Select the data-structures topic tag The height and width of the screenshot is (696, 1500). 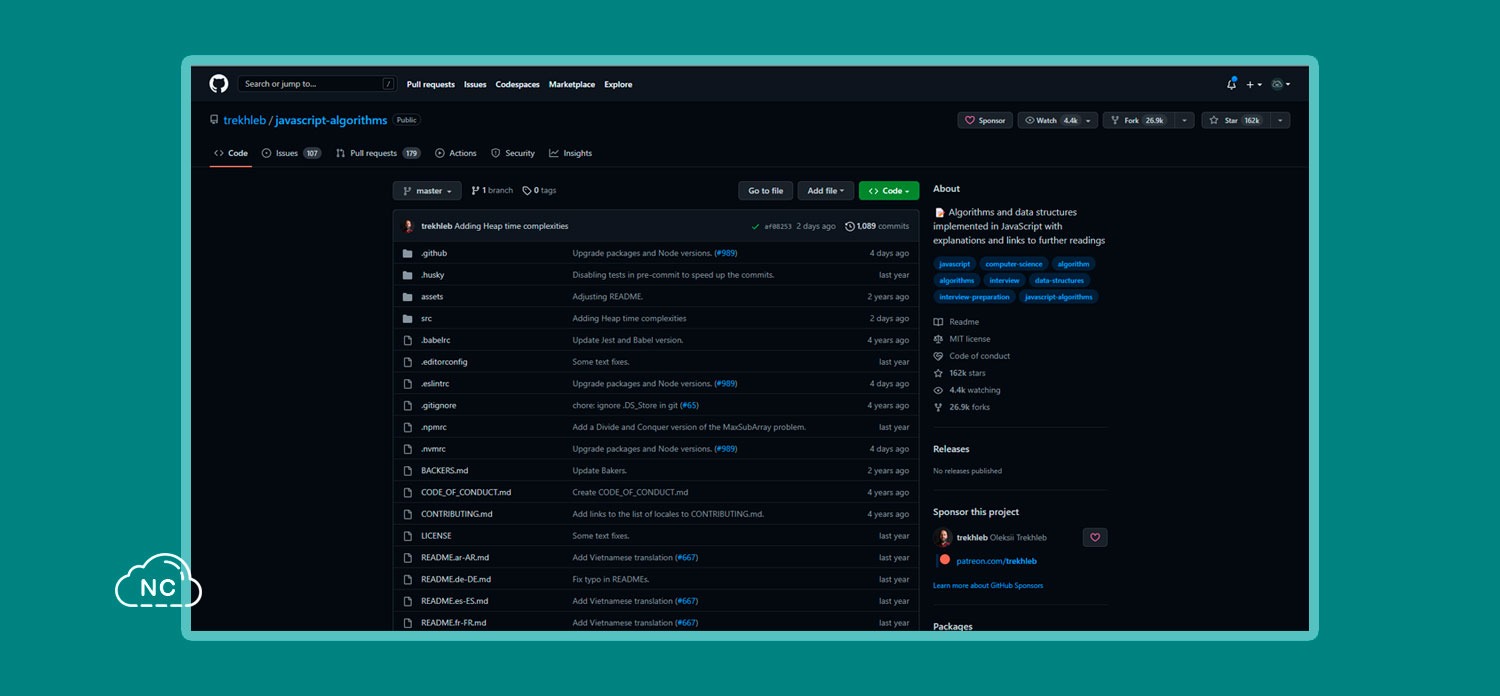click(x=1059, y=281)
